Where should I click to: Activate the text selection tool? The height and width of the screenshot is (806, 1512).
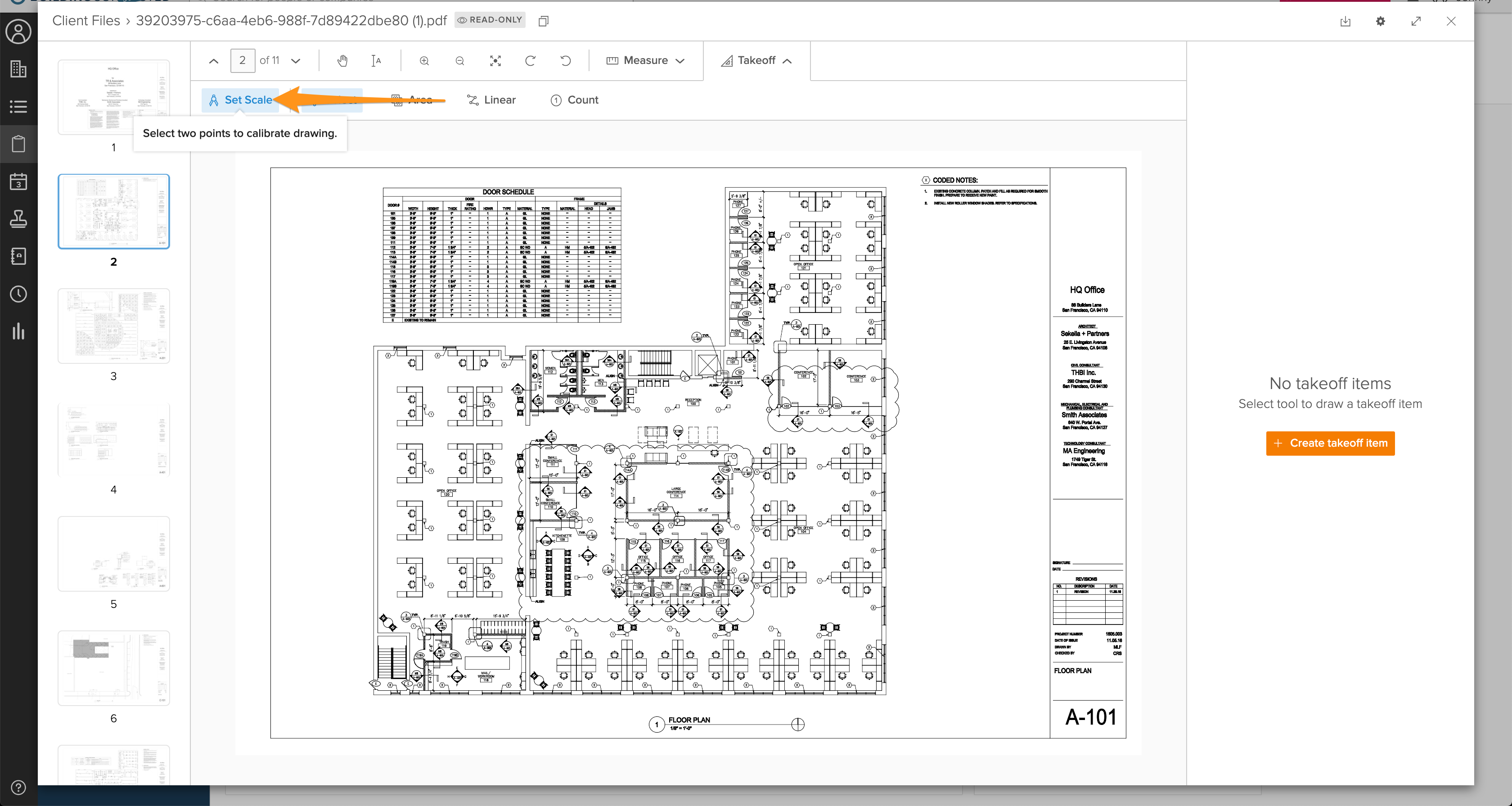click(376, 60)
